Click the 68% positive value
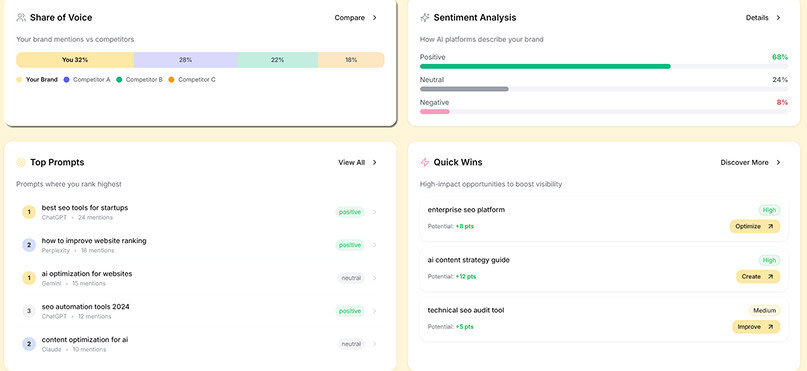Screen dimensions: 807x371 780,57
